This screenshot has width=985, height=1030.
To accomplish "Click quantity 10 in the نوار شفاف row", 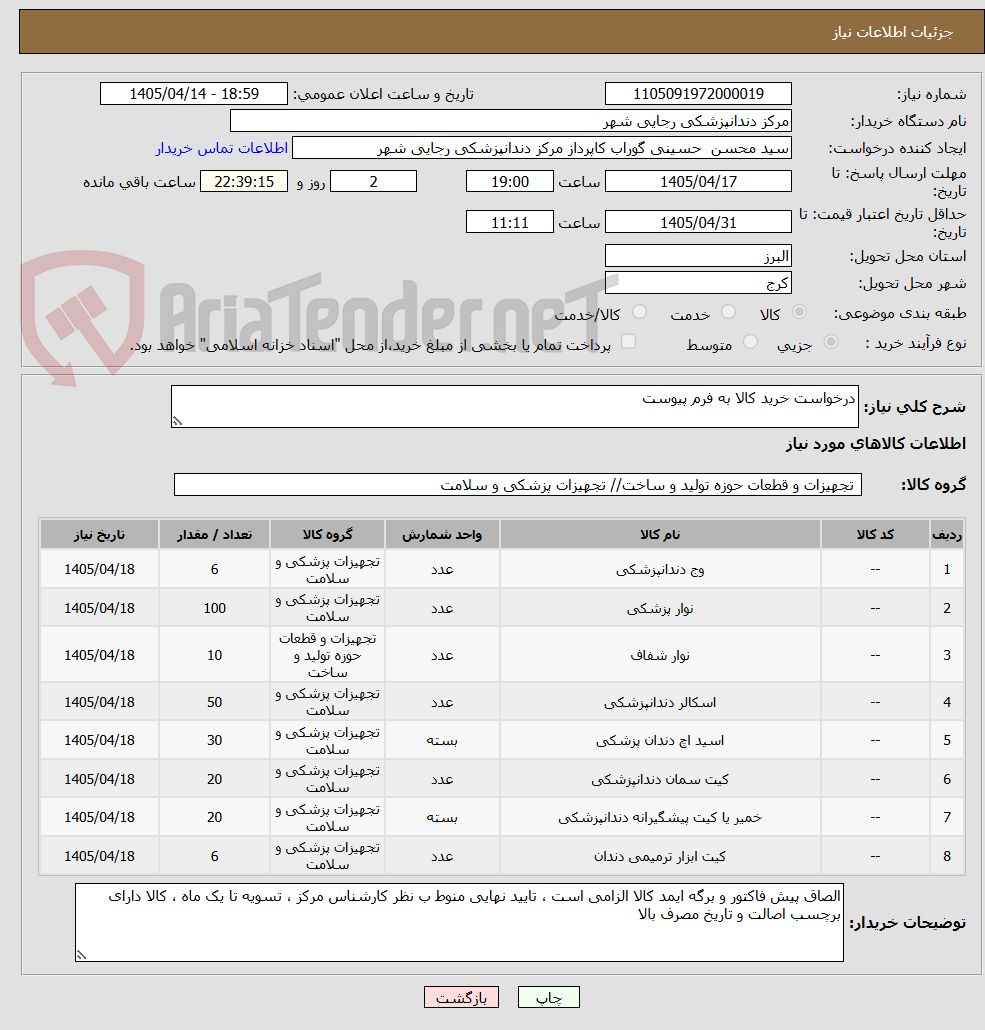I will click(214, 655).
